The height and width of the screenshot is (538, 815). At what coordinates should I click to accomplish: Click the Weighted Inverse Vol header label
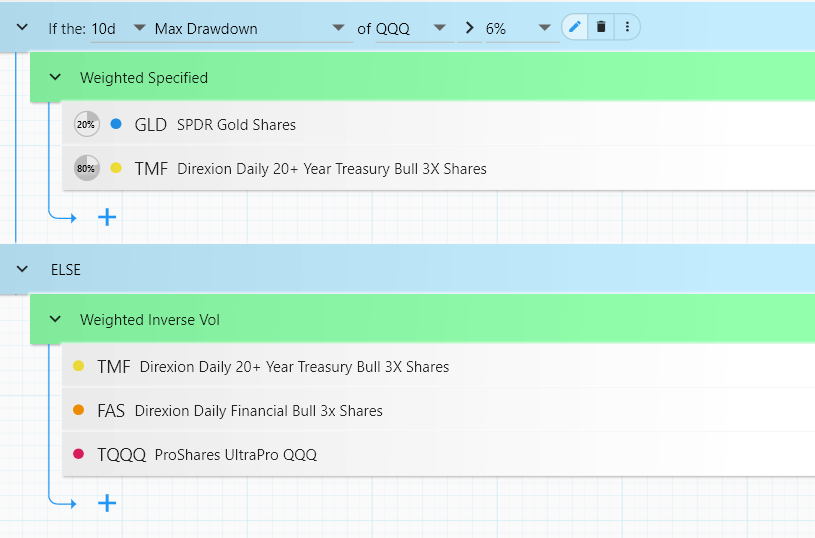150,320
